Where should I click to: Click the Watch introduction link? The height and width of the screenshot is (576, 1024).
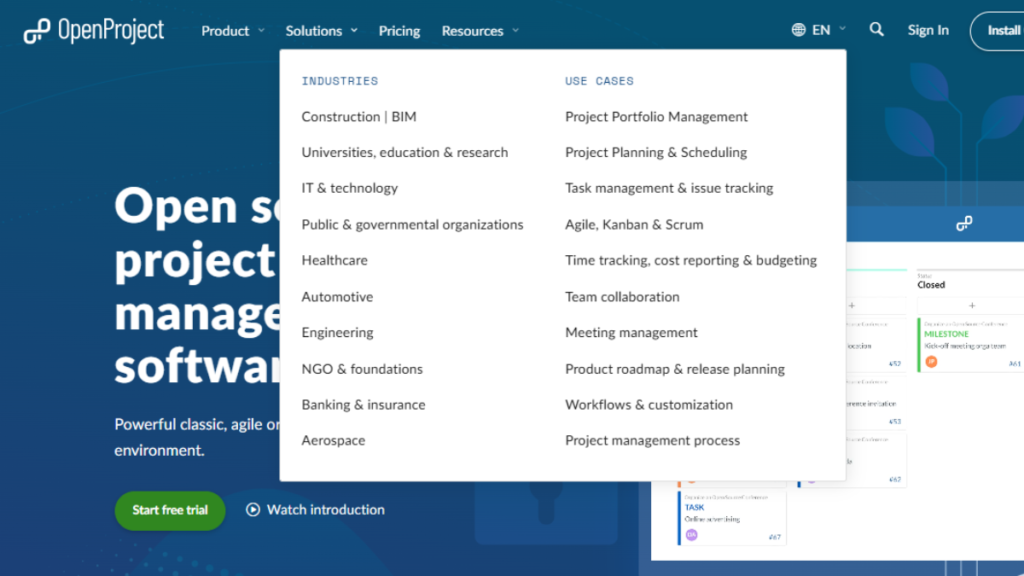coord(325,509)
